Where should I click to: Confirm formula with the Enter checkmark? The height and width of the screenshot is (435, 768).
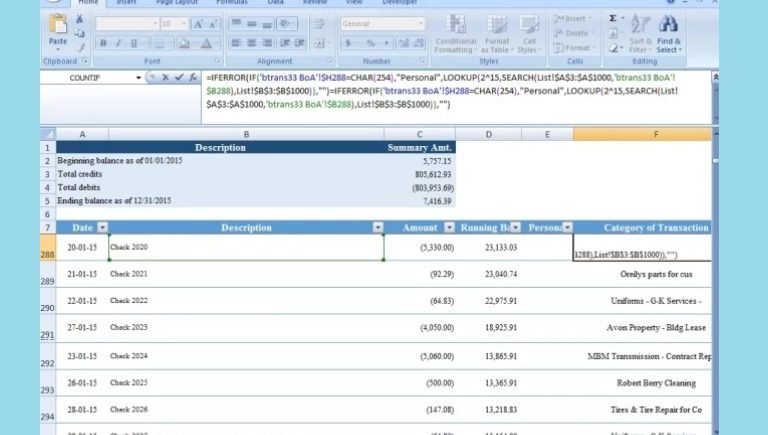click(x=179, y=77)
